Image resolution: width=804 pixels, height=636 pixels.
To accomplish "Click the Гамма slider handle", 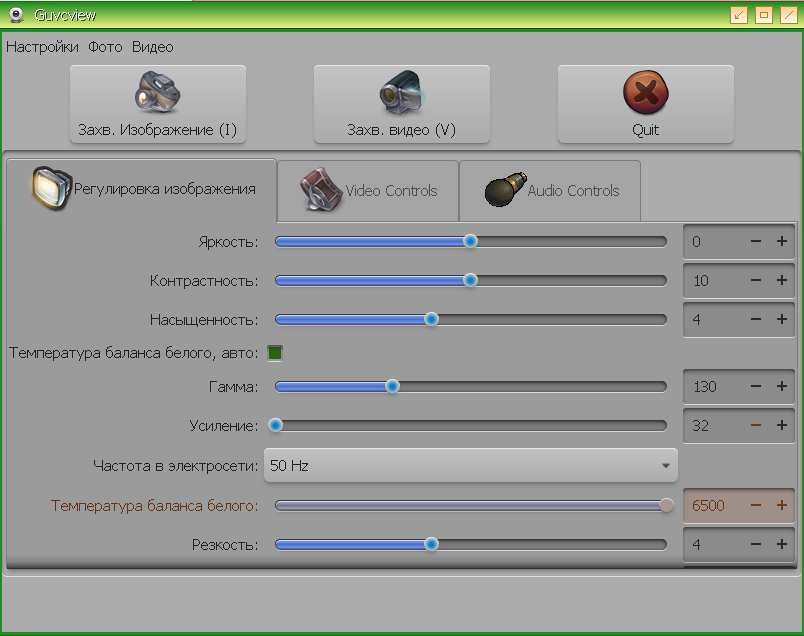I will (392, 386).
